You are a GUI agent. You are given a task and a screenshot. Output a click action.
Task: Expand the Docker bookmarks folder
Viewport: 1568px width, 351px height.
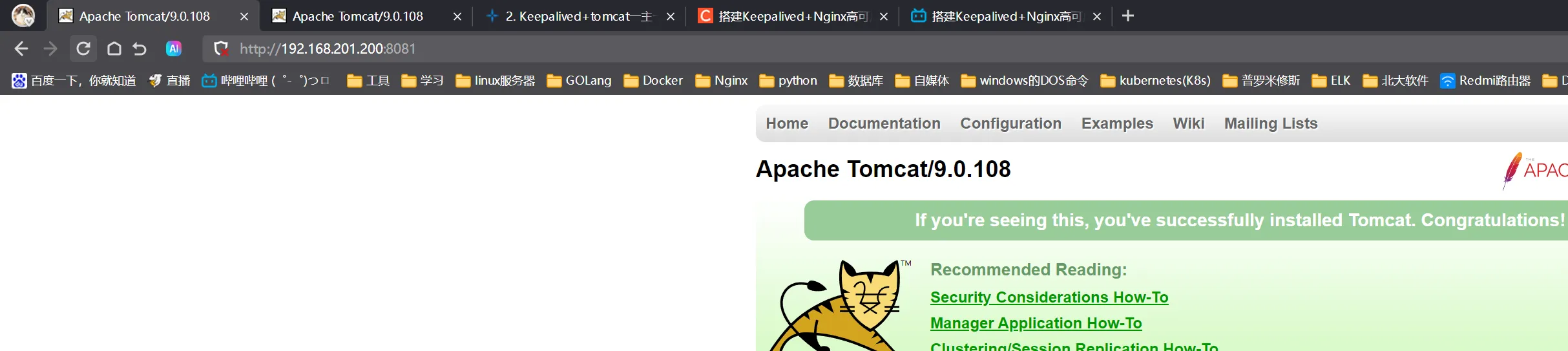pyautogui.click(x=653, y=81)
